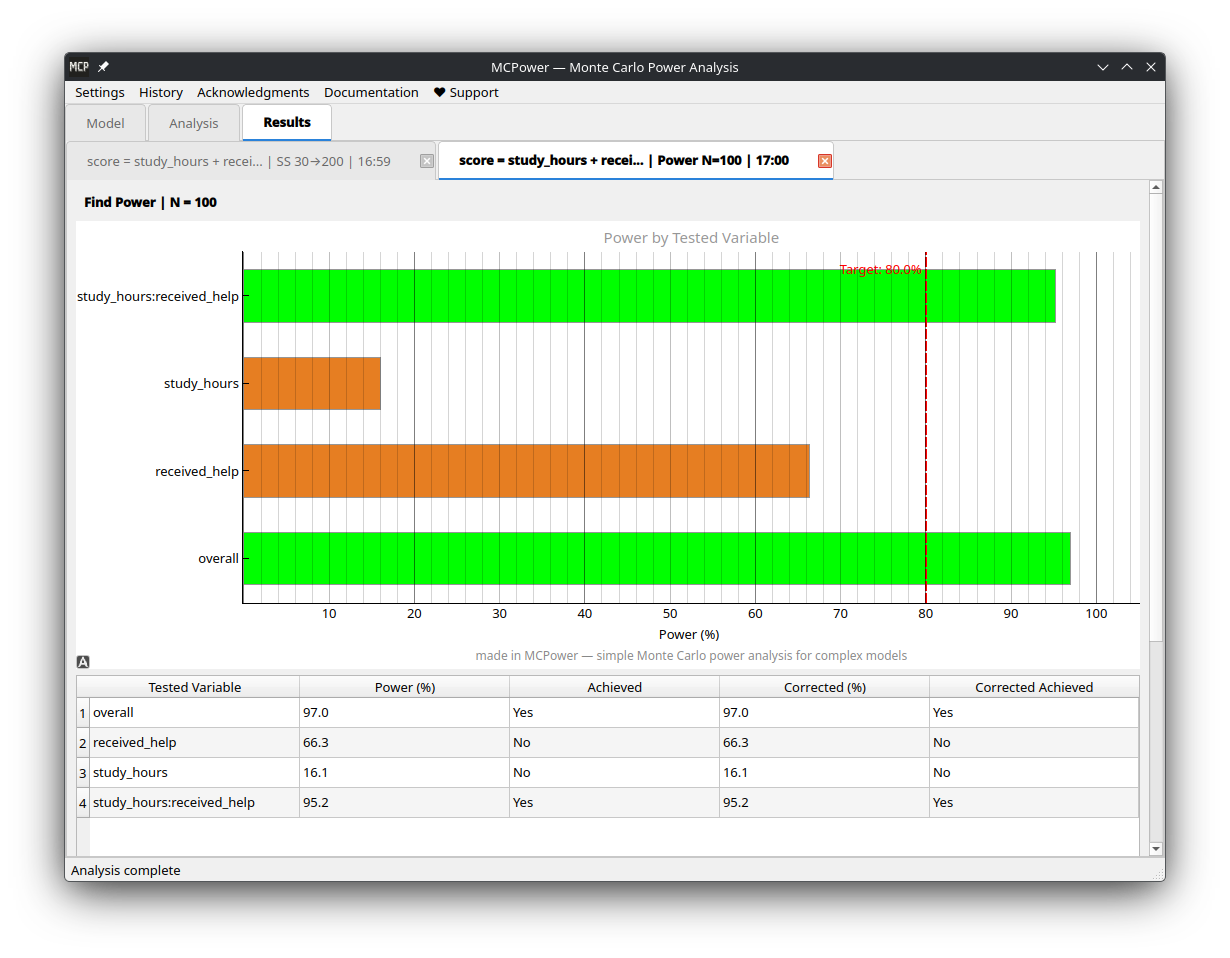
Task: Click the heart icon beside Support
Action: 438,92
